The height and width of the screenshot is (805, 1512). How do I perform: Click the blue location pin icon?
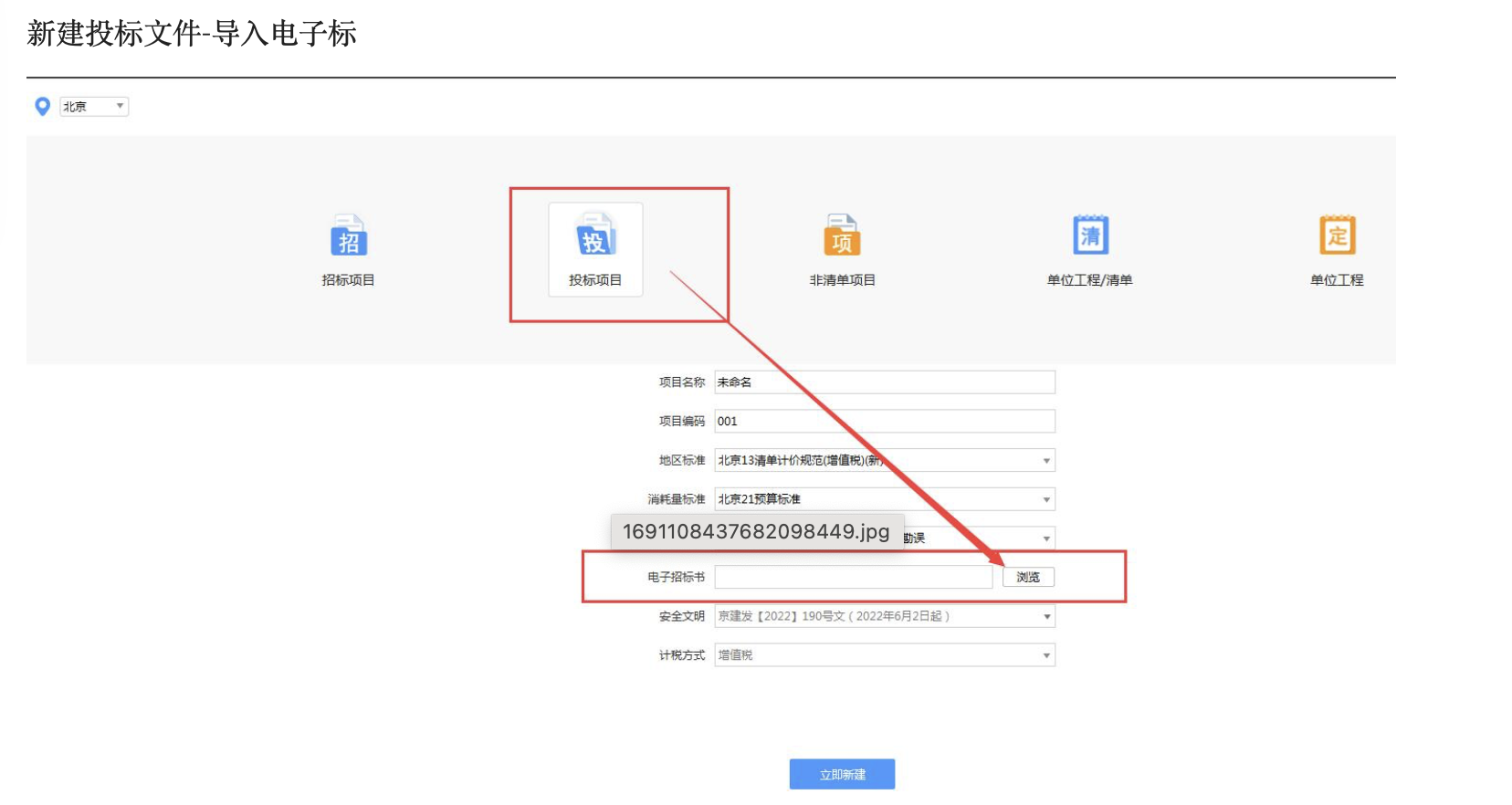42,107
